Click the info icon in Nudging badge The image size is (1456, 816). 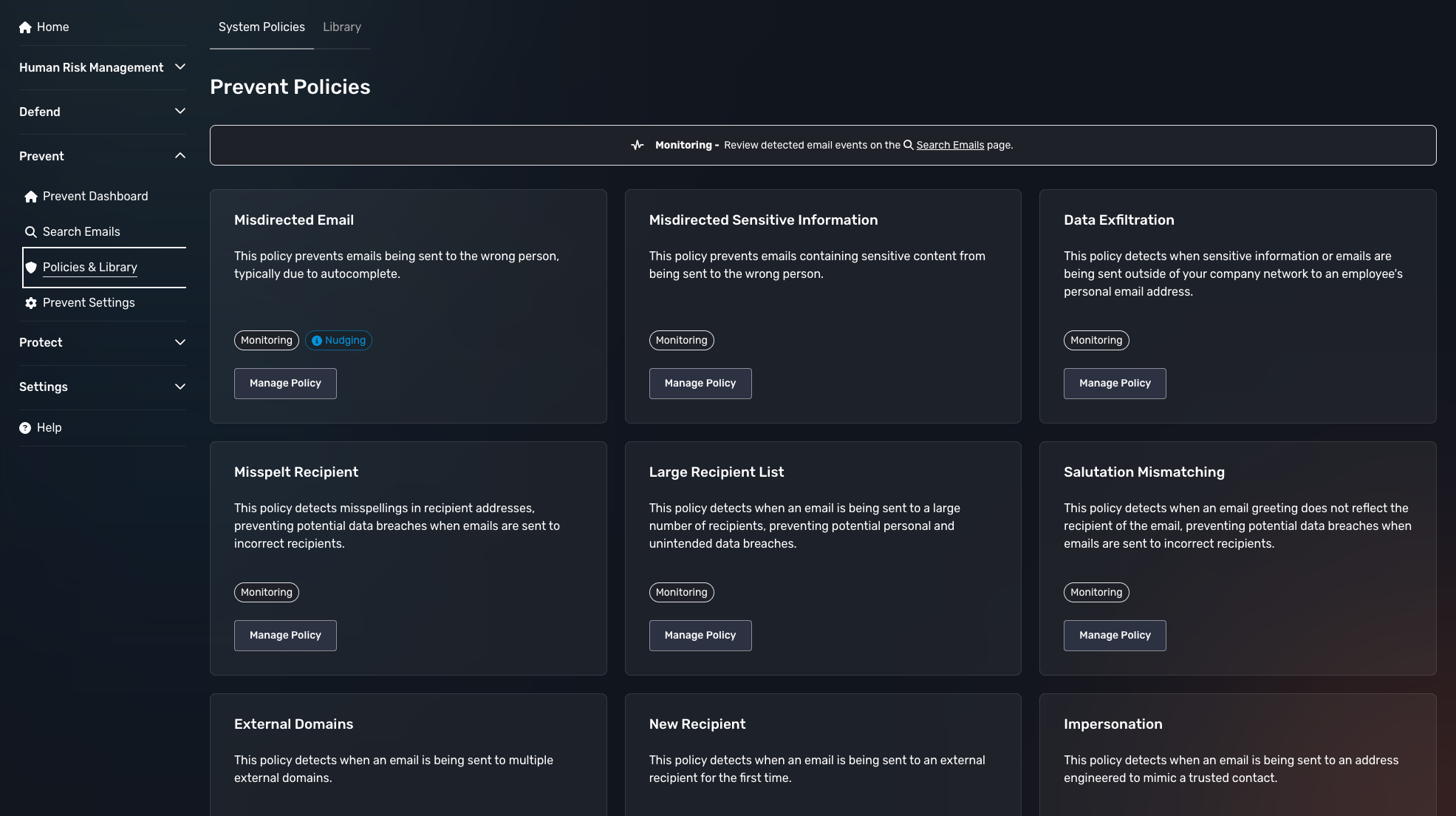(x=317, y=341)
